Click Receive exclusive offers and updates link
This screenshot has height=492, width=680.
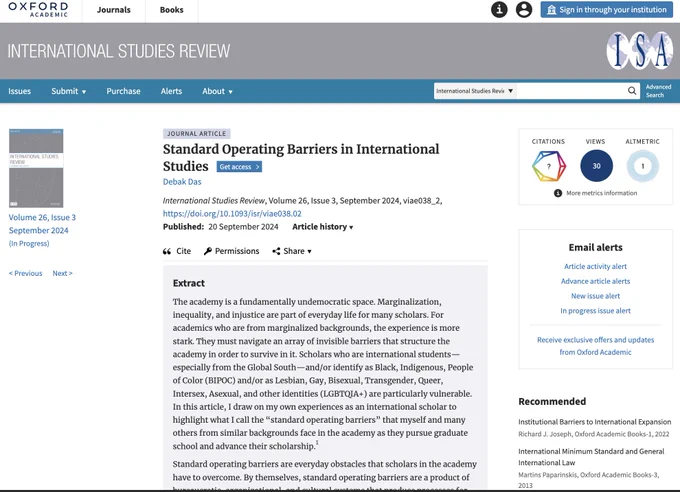coord(595,346)
